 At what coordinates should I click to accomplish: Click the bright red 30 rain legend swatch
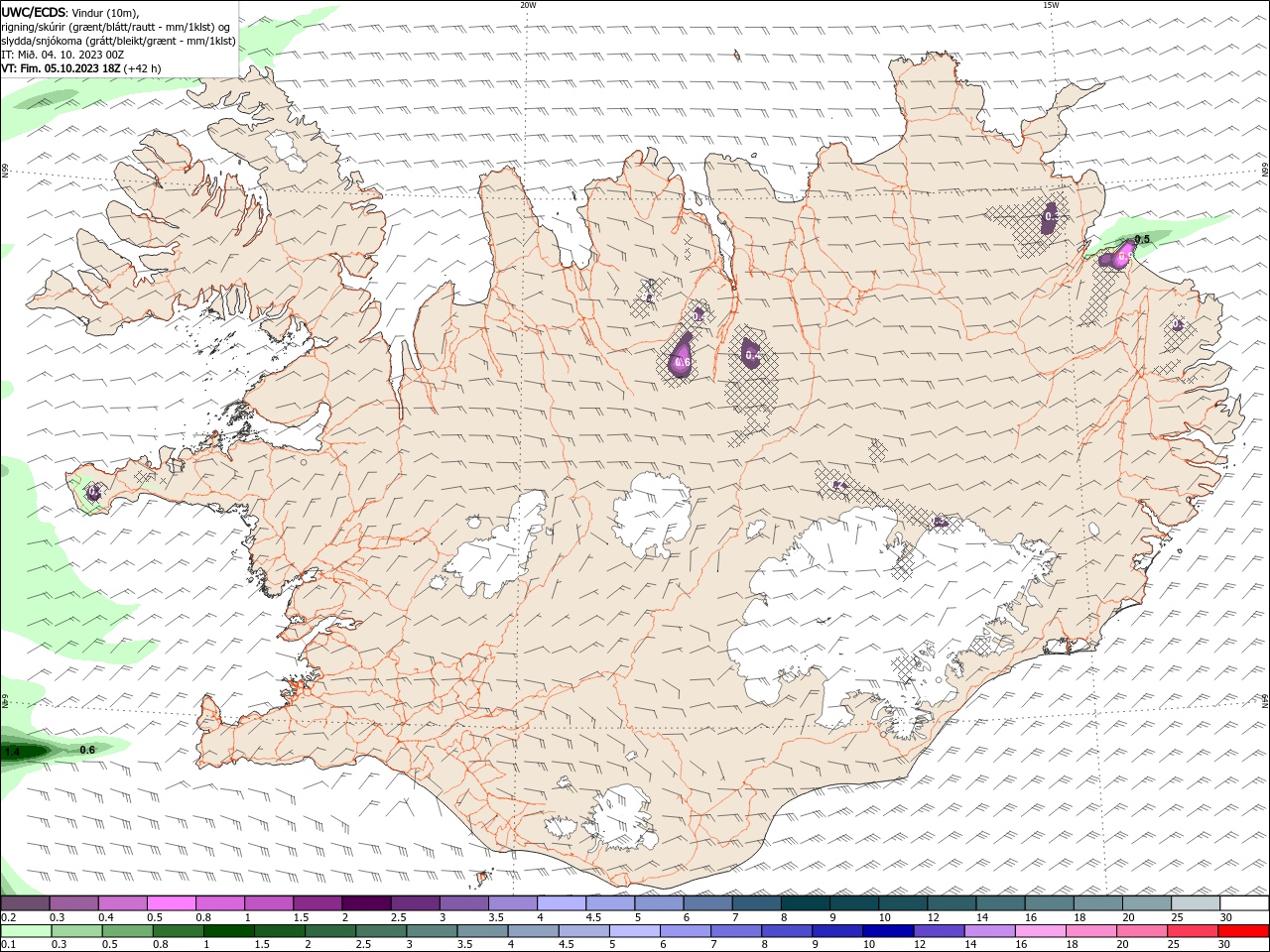pos(1243,931)
